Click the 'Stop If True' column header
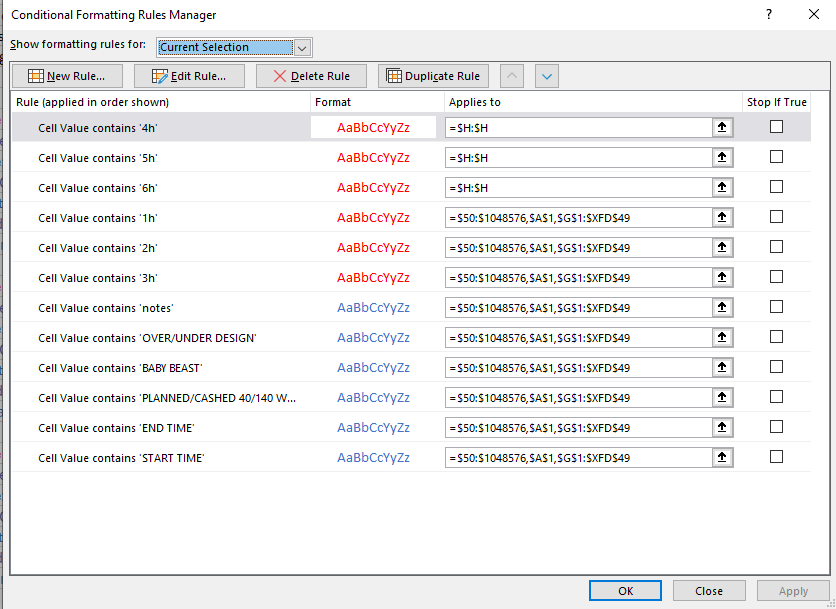Viewport: 836px width, 609px height. click(776, 102)
